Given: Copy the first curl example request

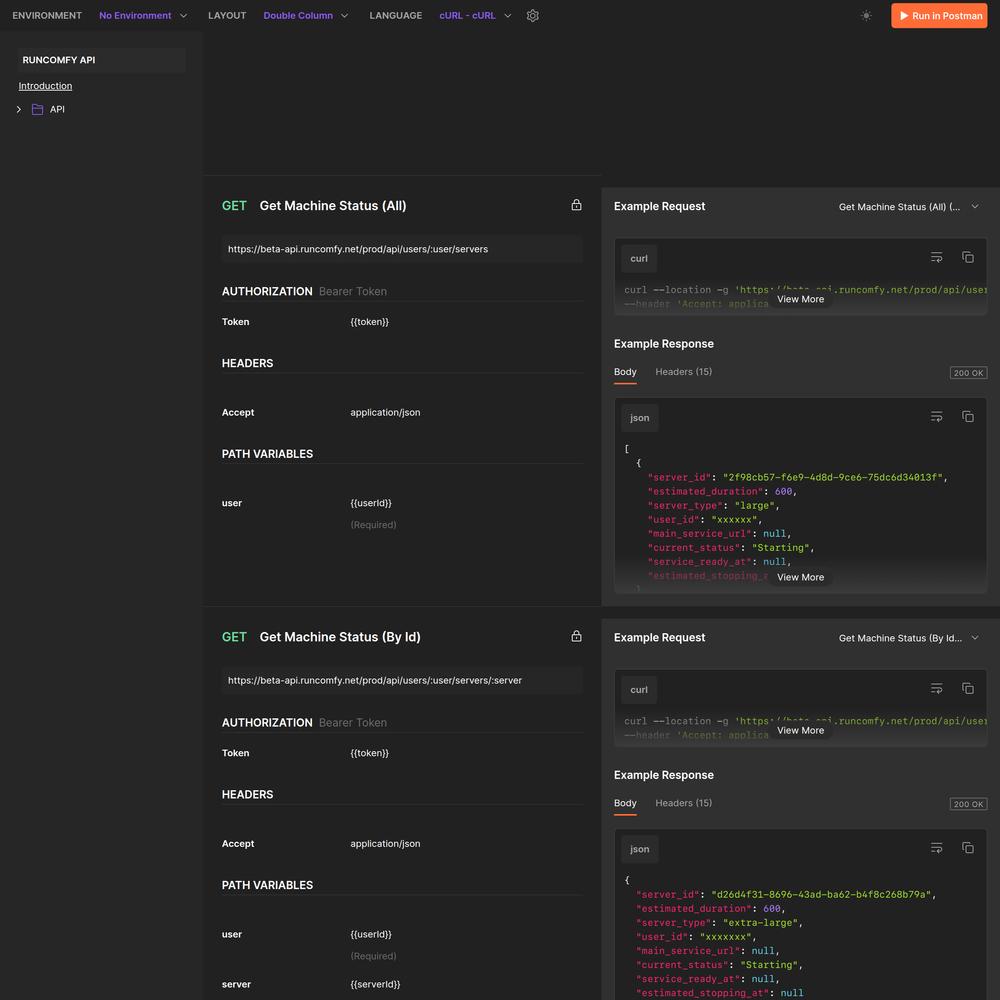Looking at the screenshot, I should click(x=967, y=257).
